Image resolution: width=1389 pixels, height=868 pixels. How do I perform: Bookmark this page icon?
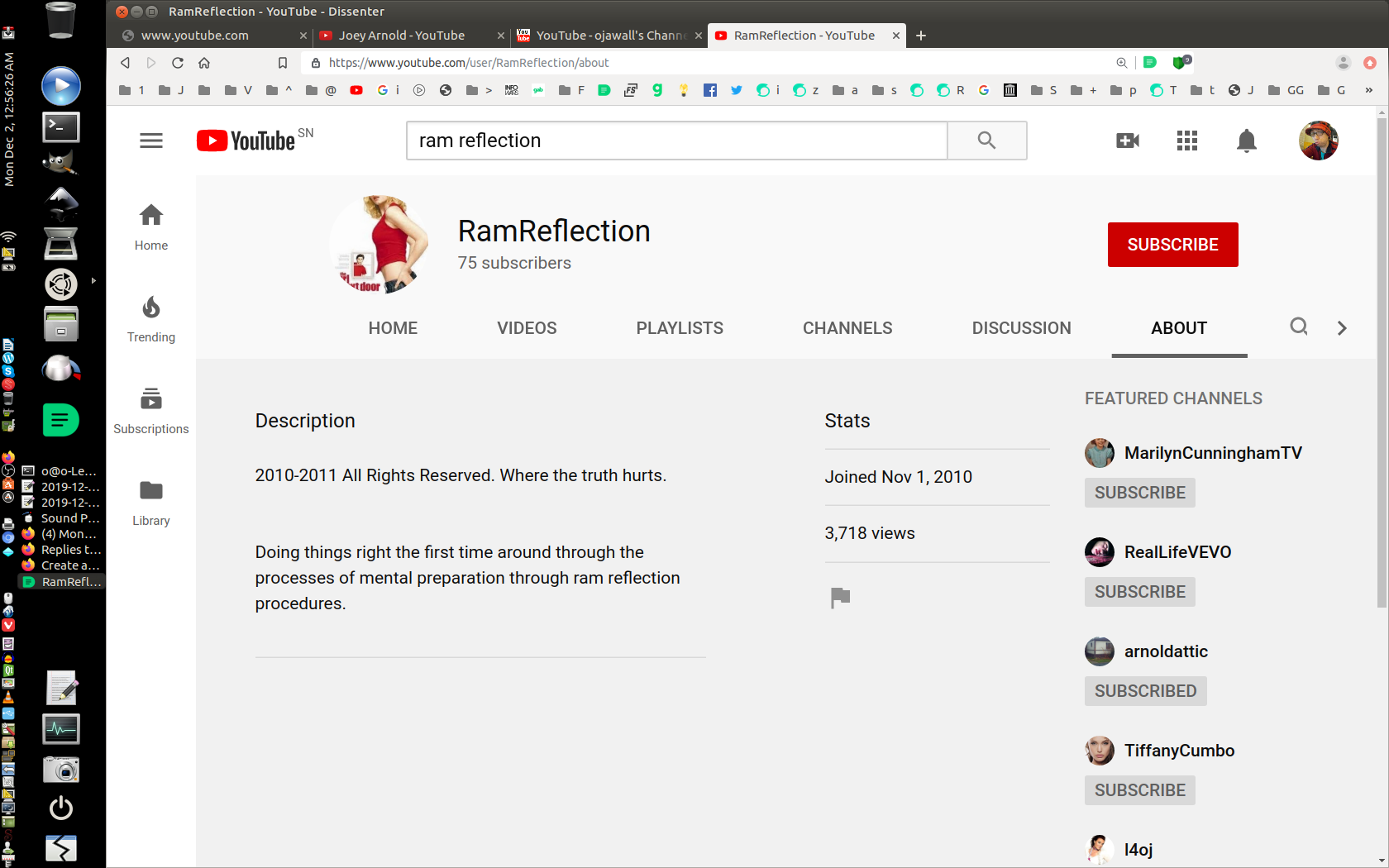[x=283, y=63]
